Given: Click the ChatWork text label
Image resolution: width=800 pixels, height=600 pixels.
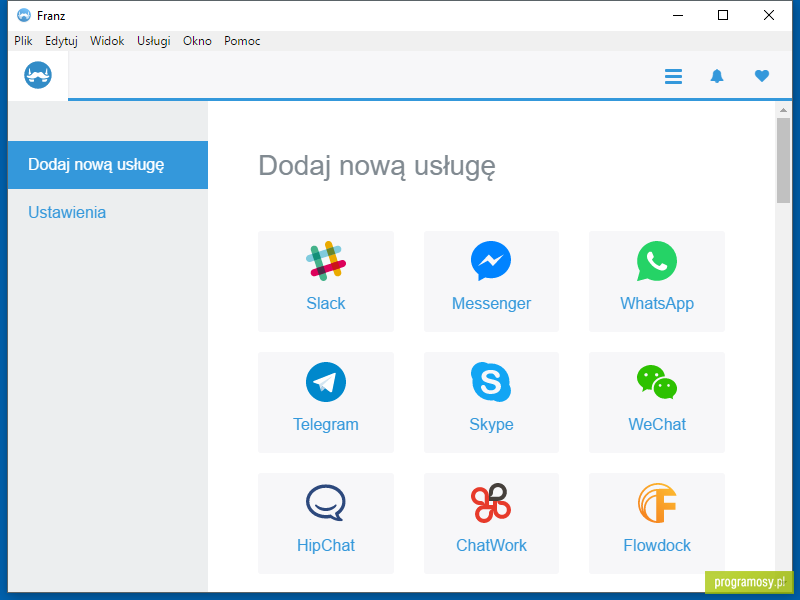Looking at the screenshot, I should [491, 545].
